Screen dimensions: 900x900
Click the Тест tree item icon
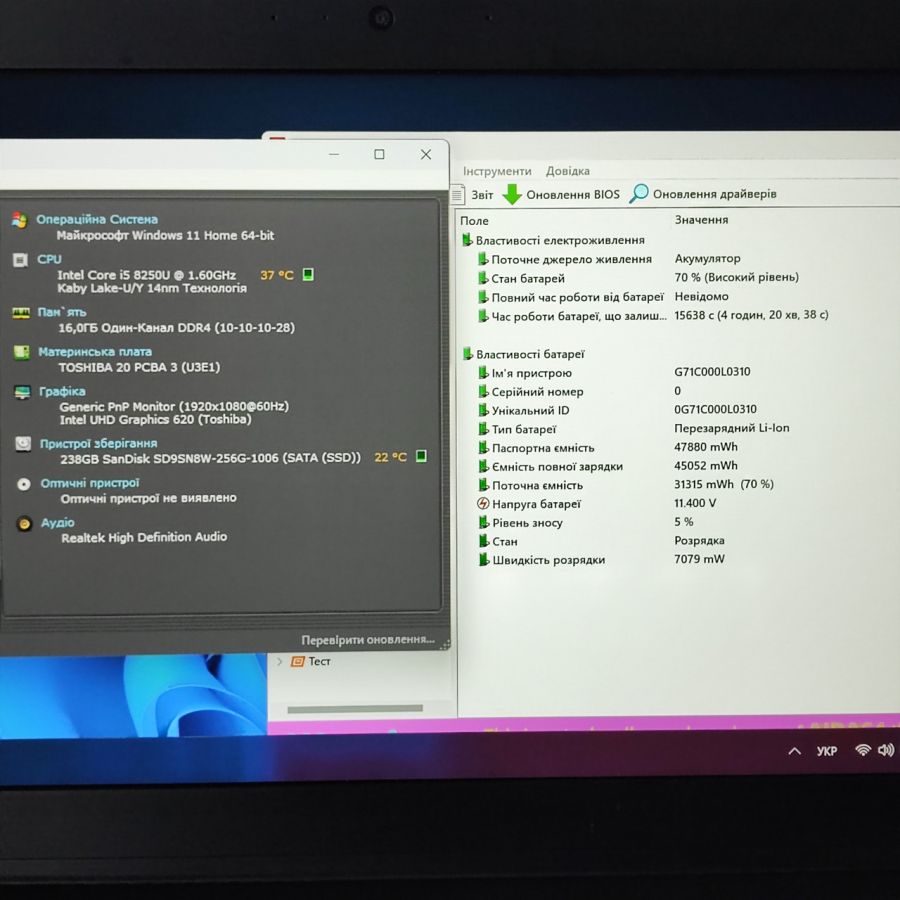tap(297, 661)
